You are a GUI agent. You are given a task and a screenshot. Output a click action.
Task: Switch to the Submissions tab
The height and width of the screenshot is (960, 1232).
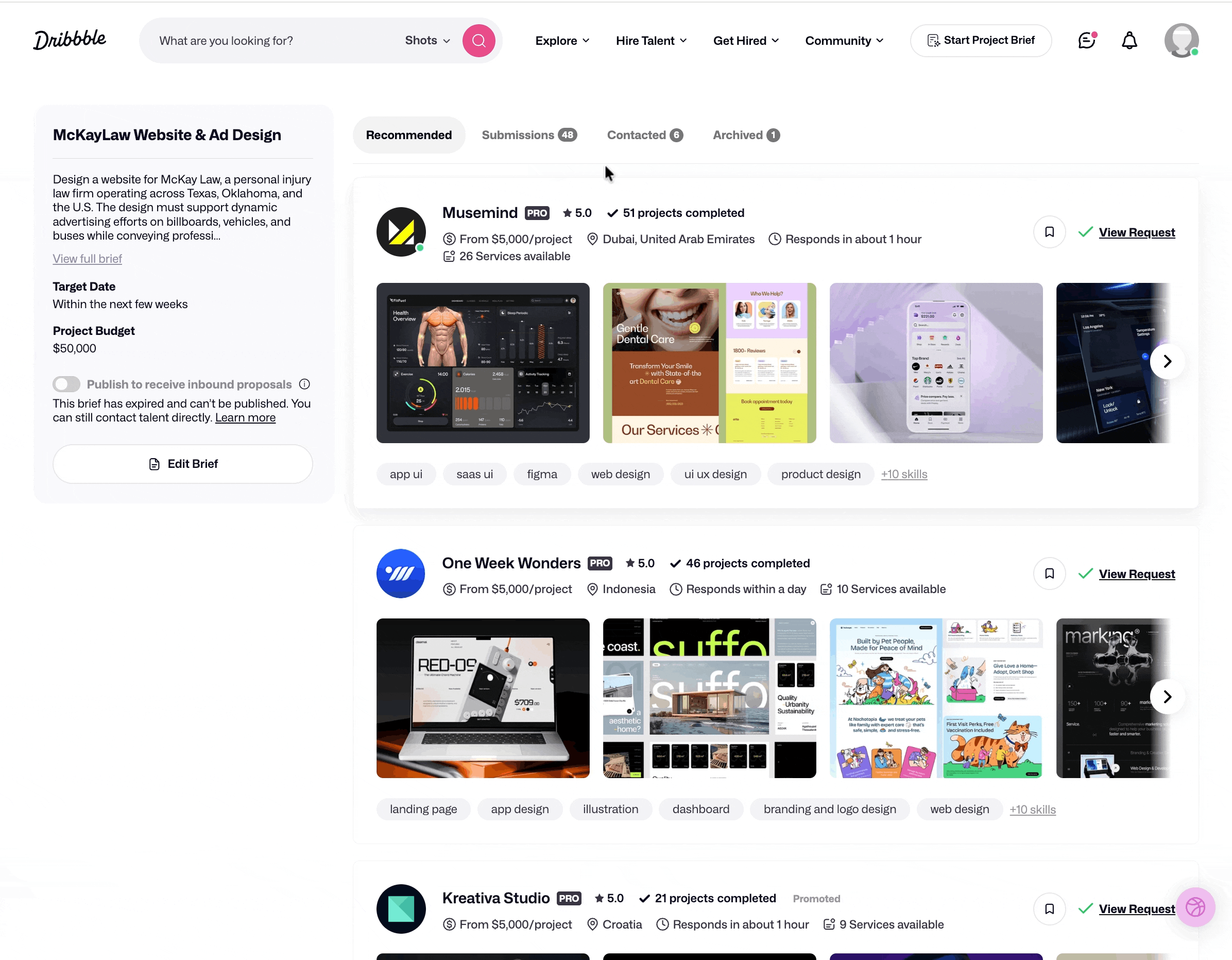(x=528, y=135)
